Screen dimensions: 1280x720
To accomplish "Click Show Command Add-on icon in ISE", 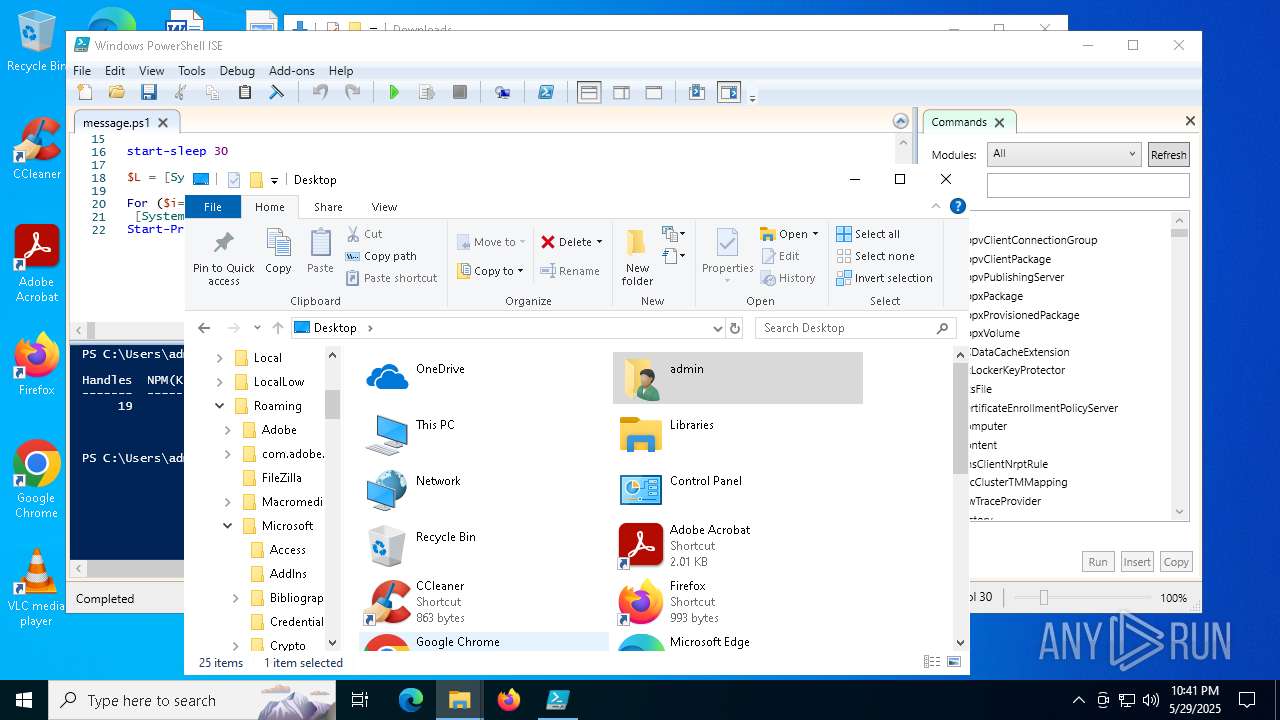I will point(729,92).
